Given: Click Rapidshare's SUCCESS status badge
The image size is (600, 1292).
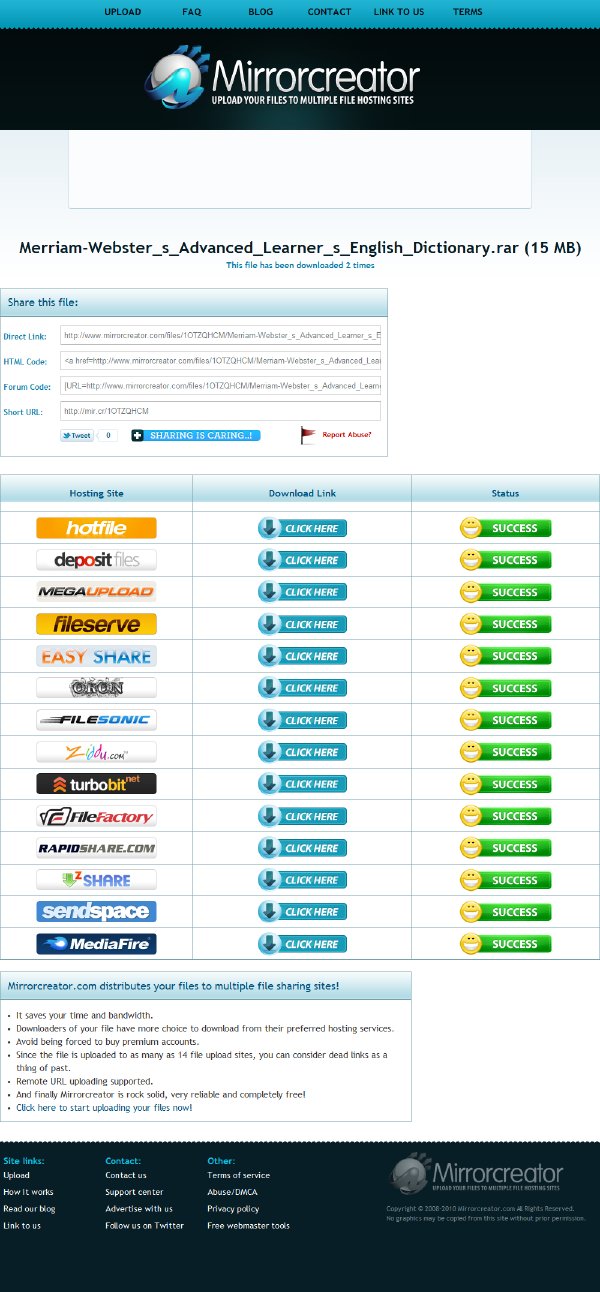Looking at the screenshot, I should pos(506,848).
